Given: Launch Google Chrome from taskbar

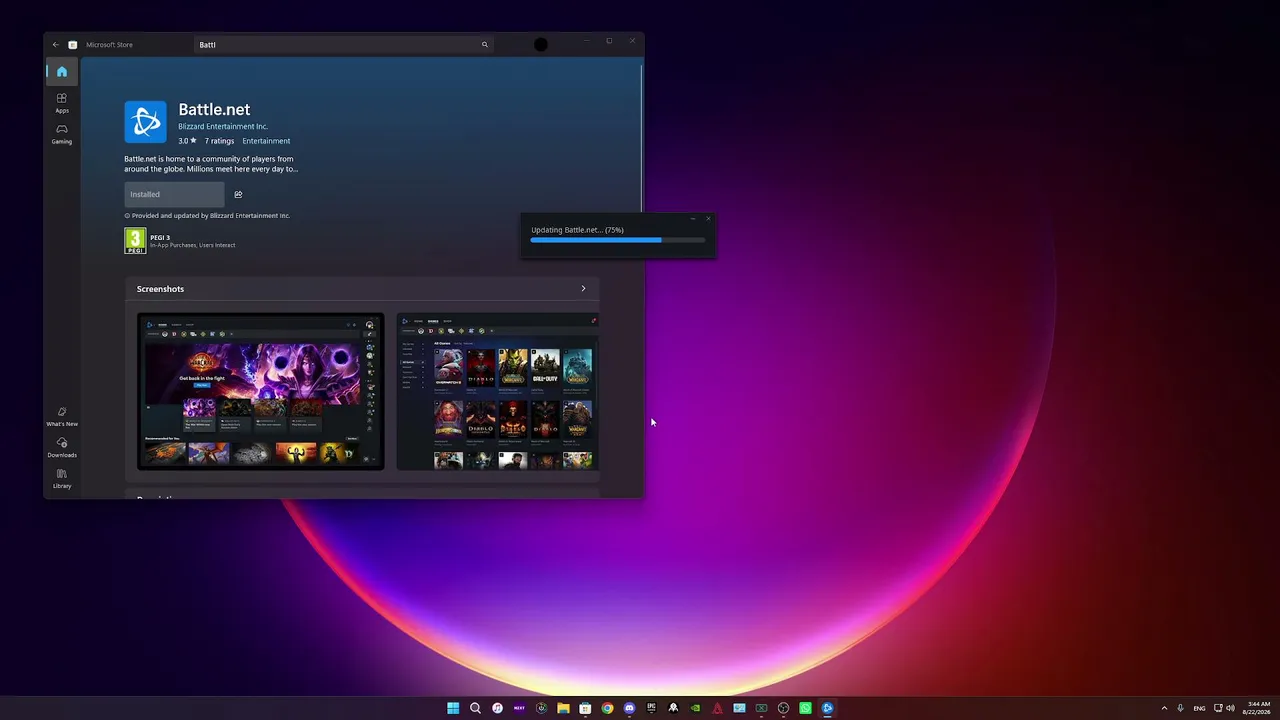Looking at the screenshot, I should click(607, 708).
